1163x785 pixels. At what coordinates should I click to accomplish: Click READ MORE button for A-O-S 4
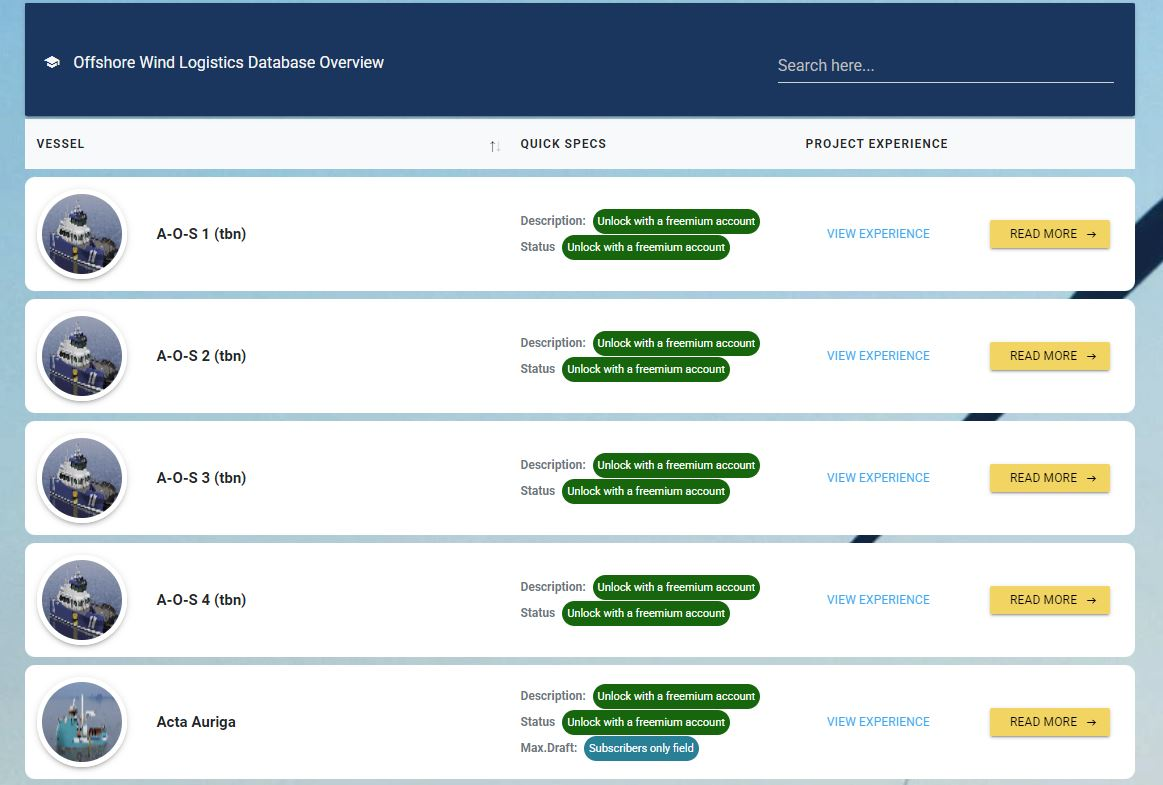(x=1049, y=599)
